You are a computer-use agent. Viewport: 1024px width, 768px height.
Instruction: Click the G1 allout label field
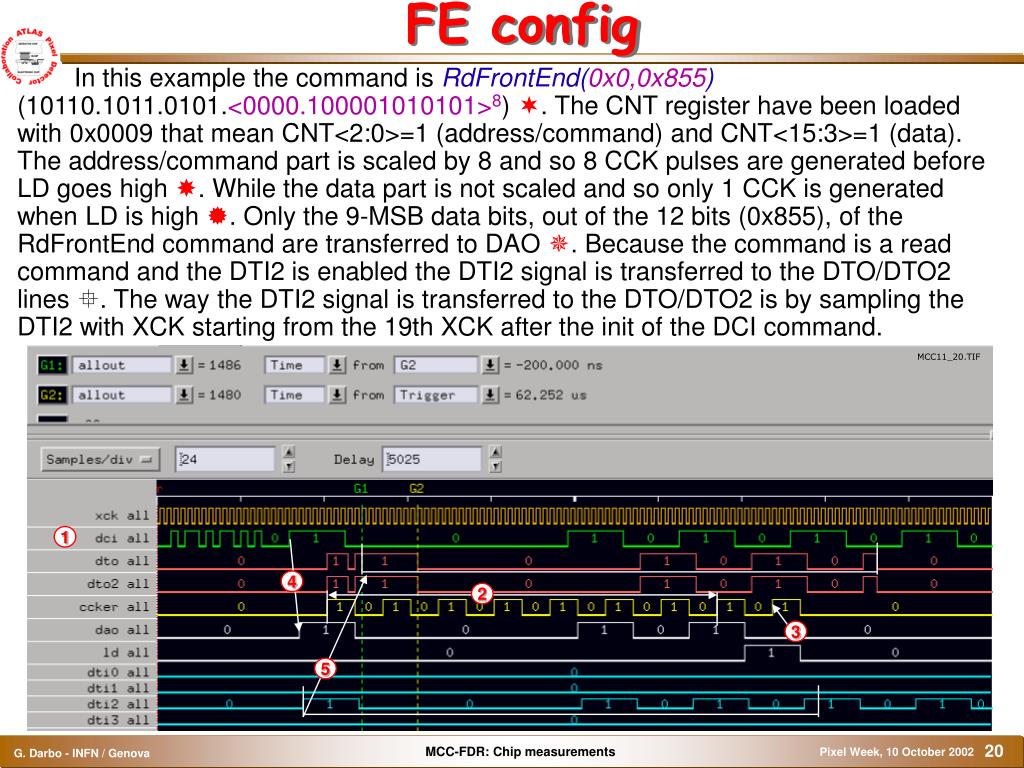[x=121, y=365]
